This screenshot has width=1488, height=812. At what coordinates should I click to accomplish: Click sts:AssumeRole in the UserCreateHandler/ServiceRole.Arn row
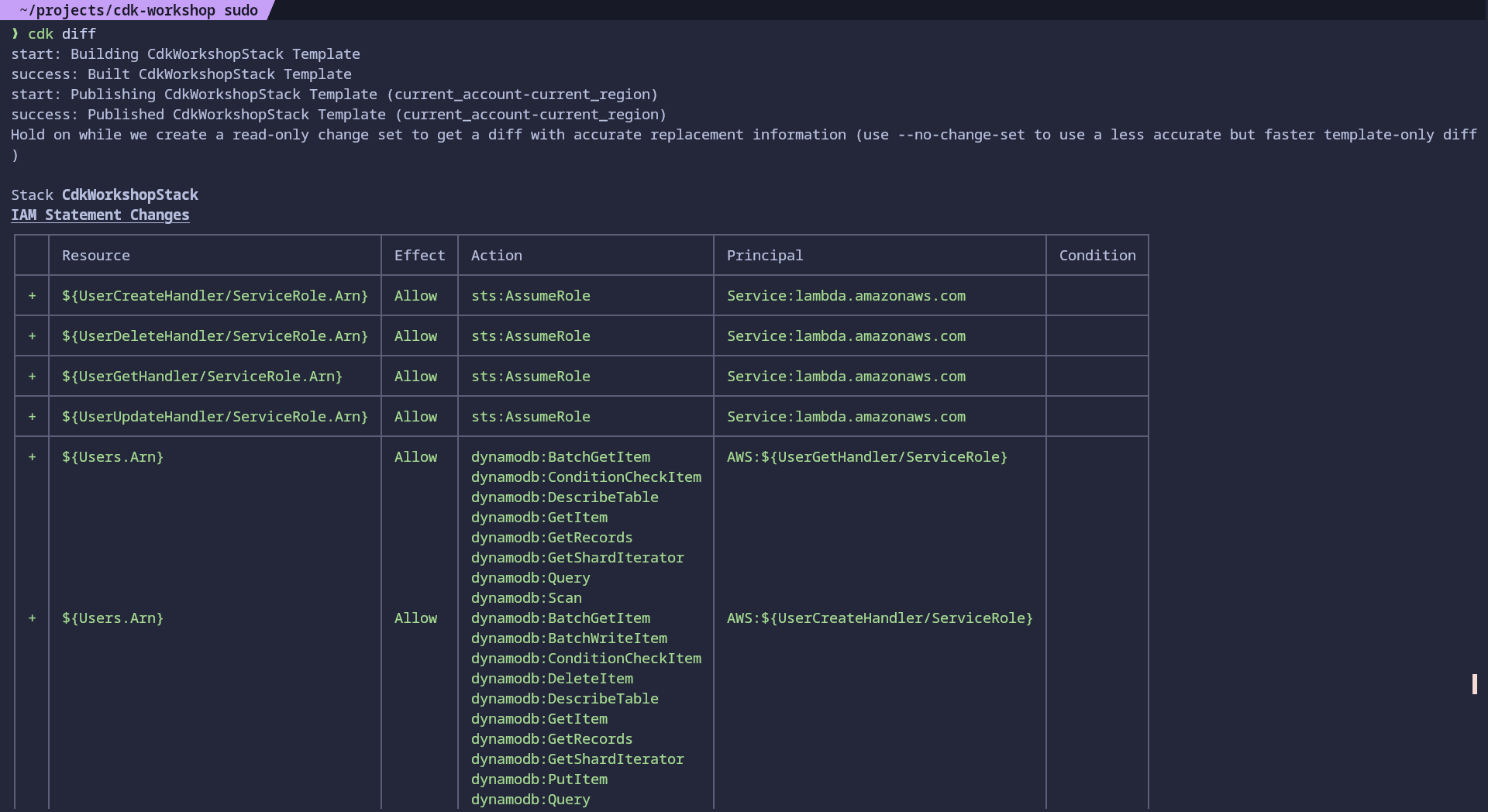point(531,296)
